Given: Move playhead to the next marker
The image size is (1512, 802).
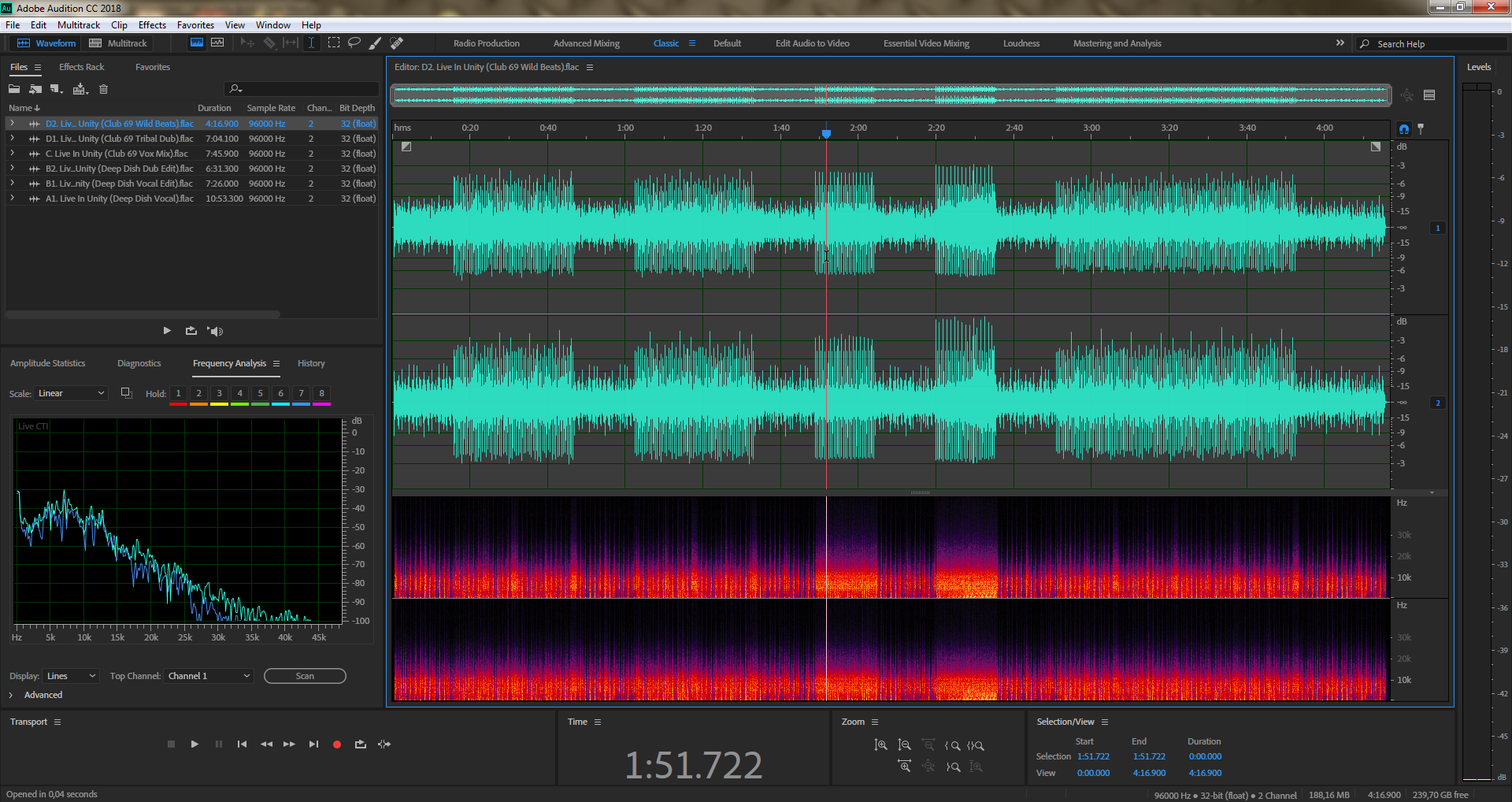Looking at the screenshot, I should point(313,744).
